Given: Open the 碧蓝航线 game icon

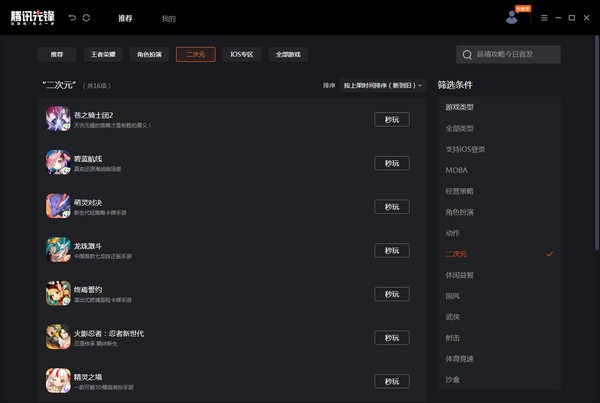Looking at the screenshot, I should pos(58,162).
